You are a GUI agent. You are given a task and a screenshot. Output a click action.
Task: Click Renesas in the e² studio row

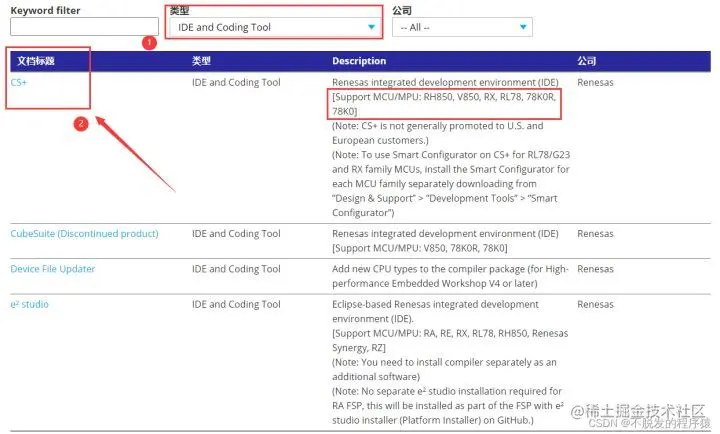point(595,304)
